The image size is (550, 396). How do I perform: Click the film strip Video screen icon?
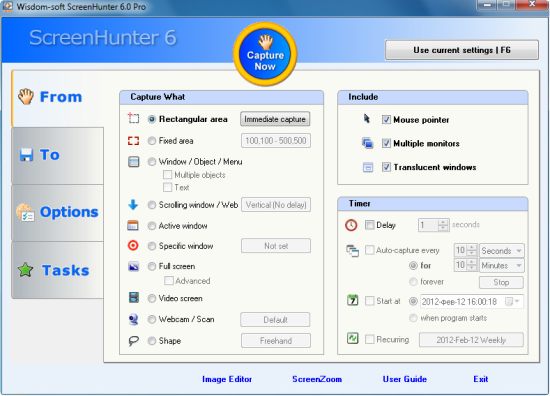click(134, 298)
